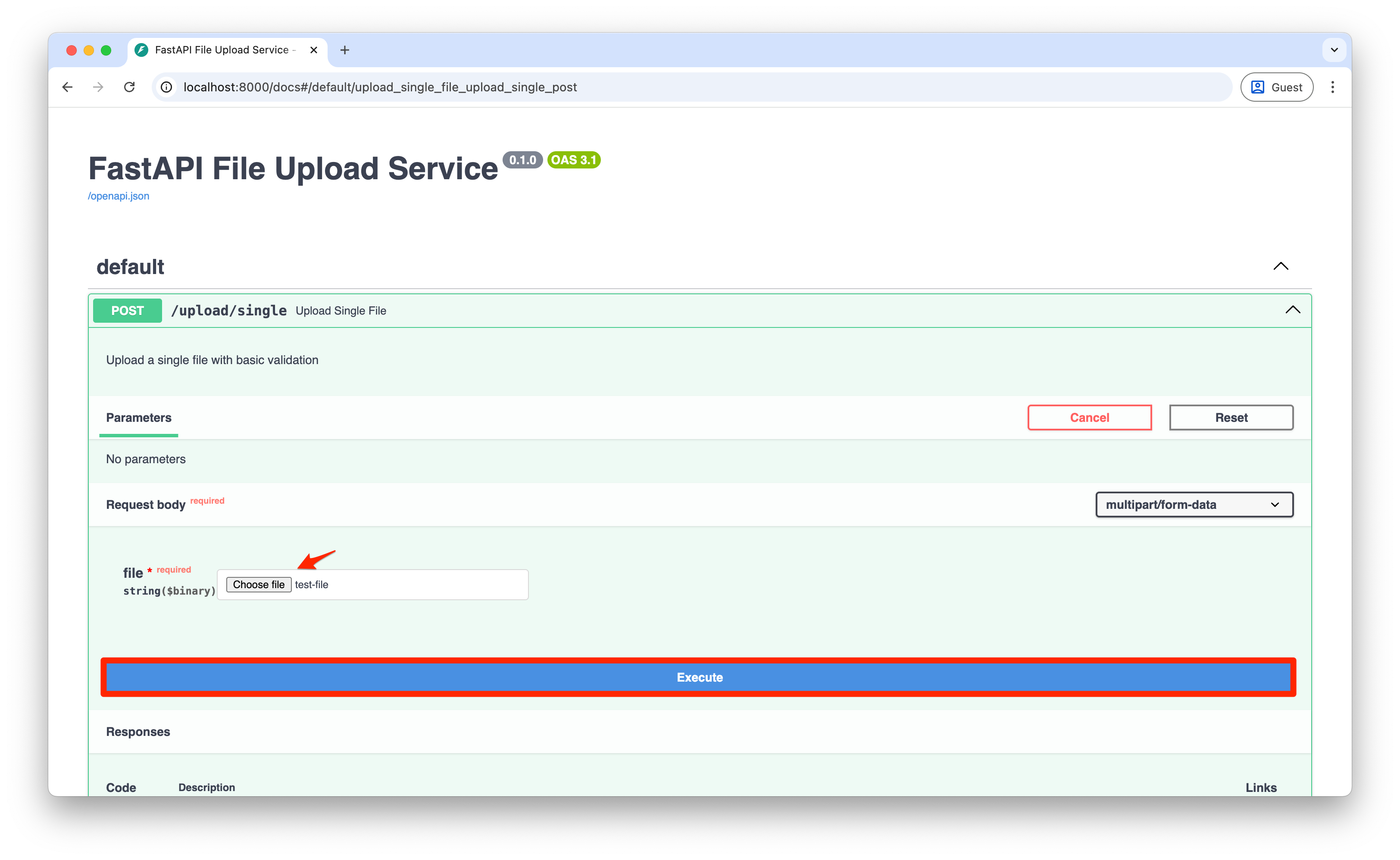Open a new browser tab

point(345,50)
